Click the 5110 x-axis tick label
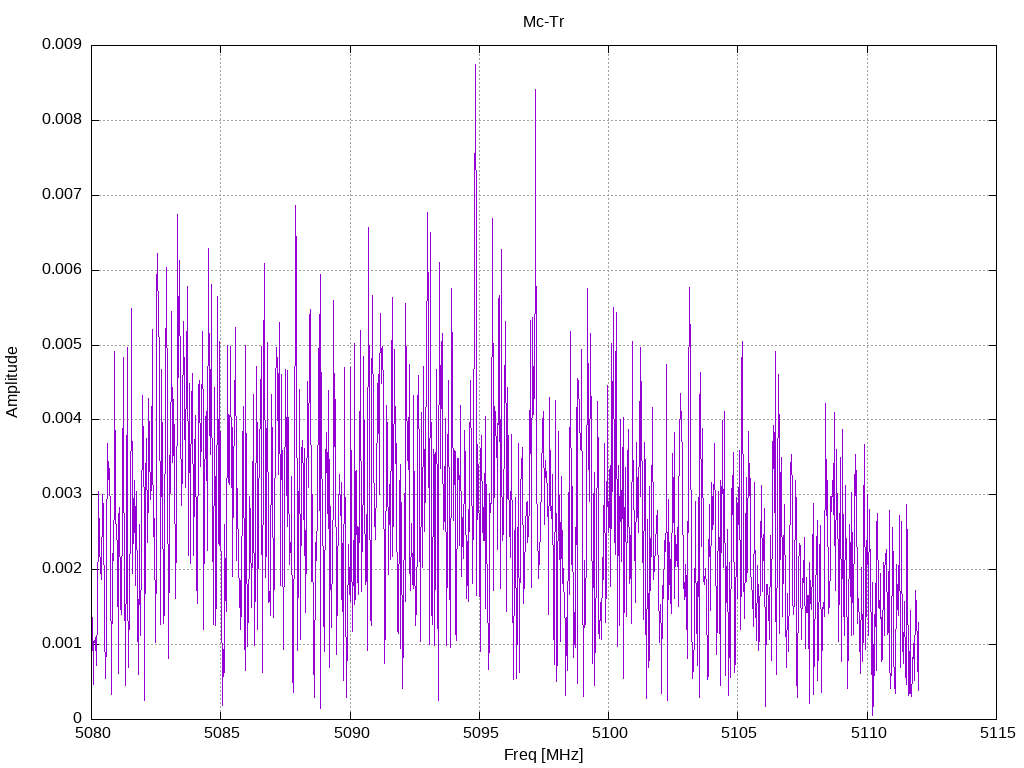 (x=868, y=733)
